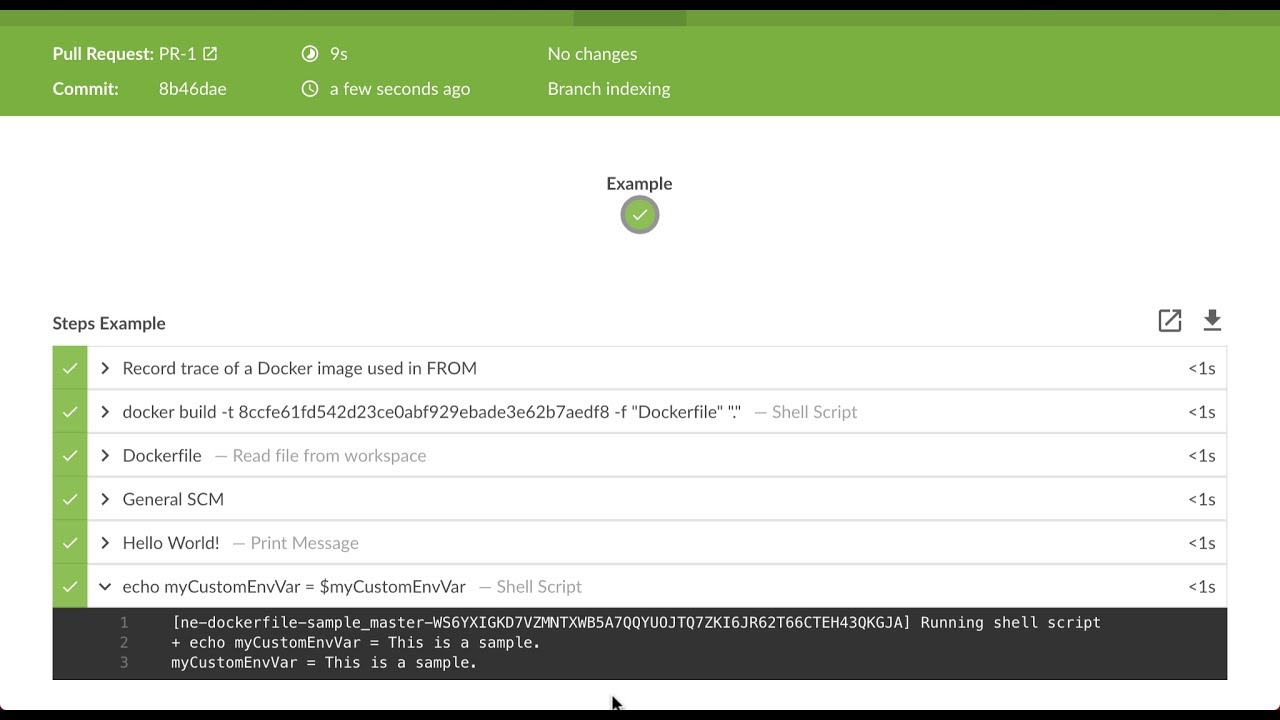Open the PR-1 pull request link
Viewport: 1280px width, 720px height.
coord(177,54)
